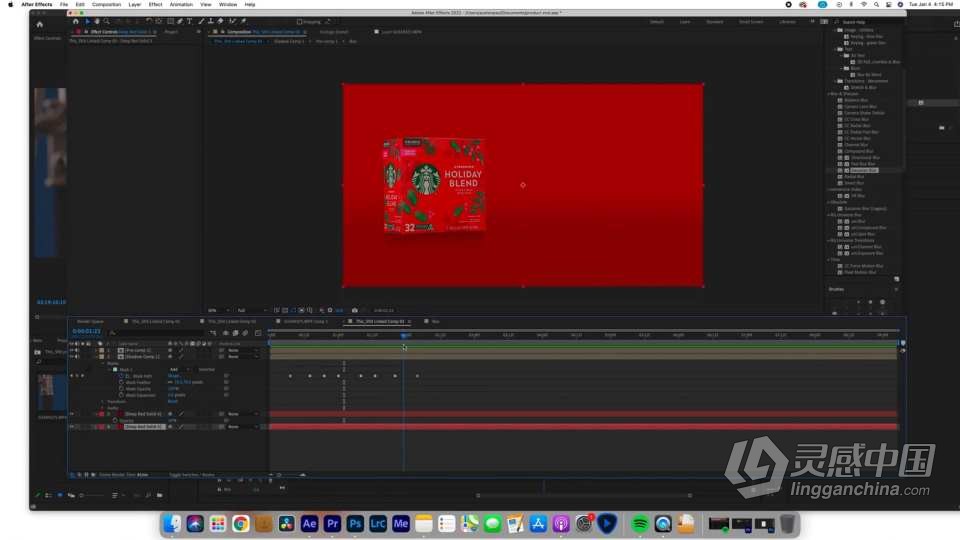The image size is (960, 540).
Task: Toggle the timeline Hide Shy Layers switch
Action: click(x=226, y=333)
